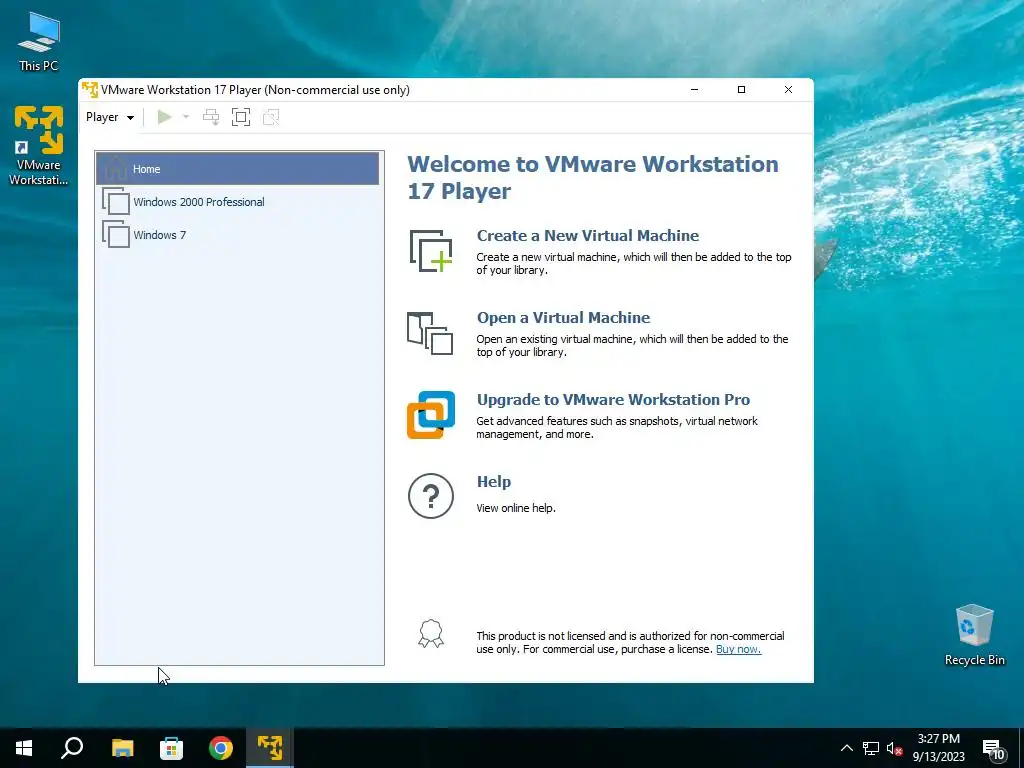Click the open virtual machine icon
The image size is (1024, 768).
430,333
